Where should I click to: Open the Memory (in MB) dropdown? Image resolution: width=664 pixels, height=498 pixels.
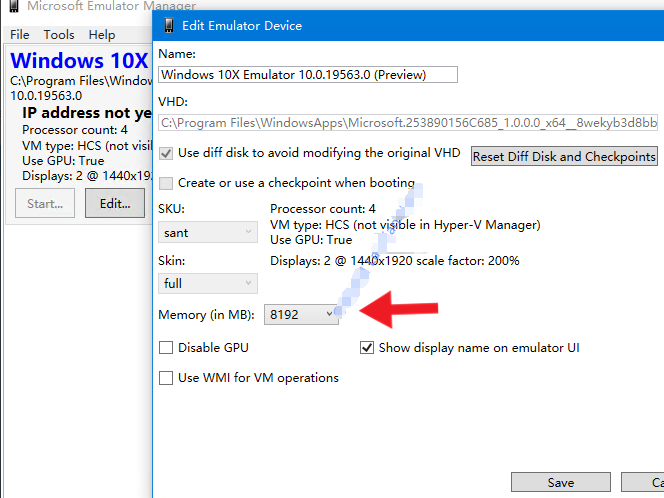coord(301,315)
